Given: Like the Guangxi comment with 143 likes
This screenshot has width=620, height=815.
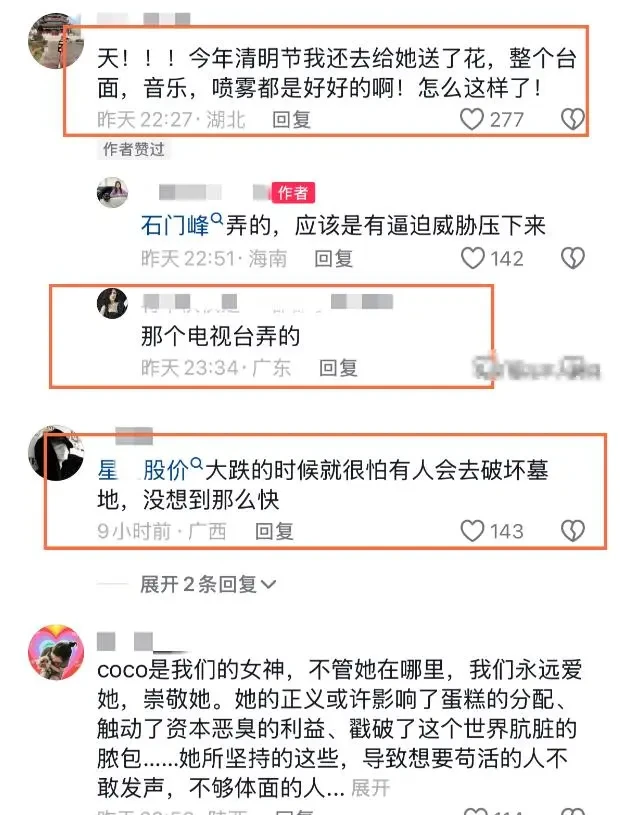Looking at the screenshot, I should (x=472, y=531).
